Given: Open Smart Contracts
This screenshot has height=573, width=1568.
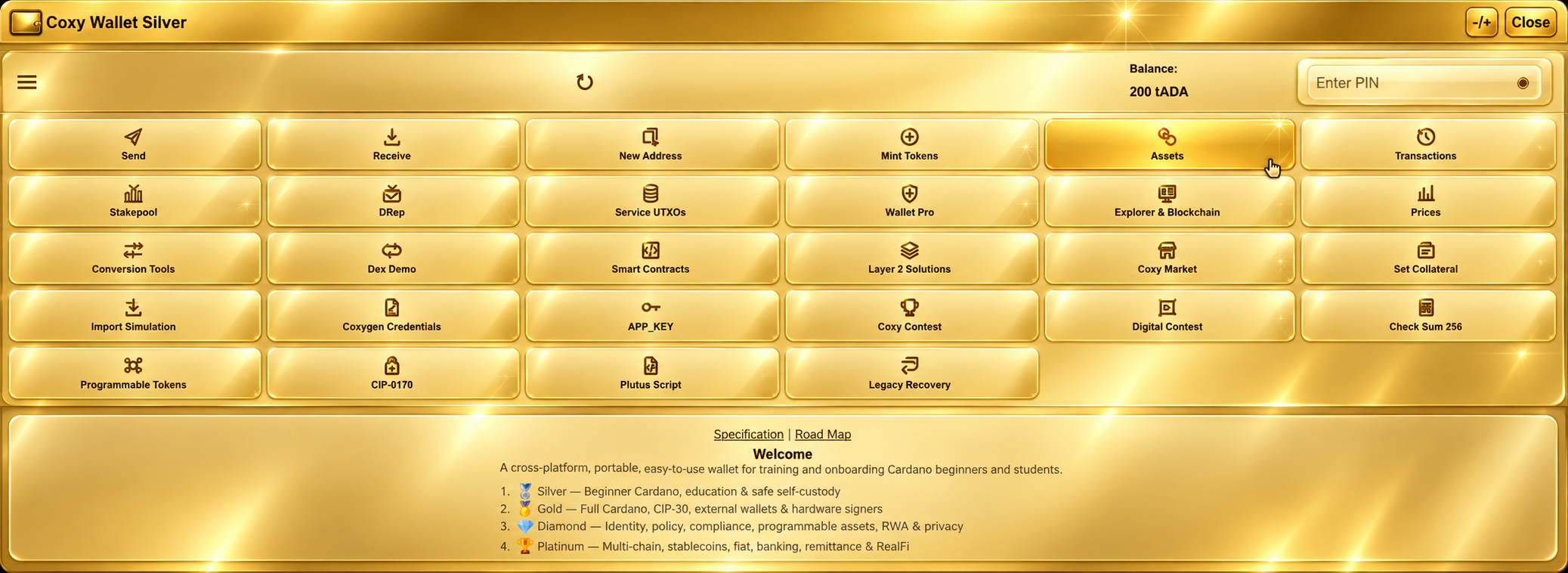Looking at the screenshot, I should click(651, 259).
